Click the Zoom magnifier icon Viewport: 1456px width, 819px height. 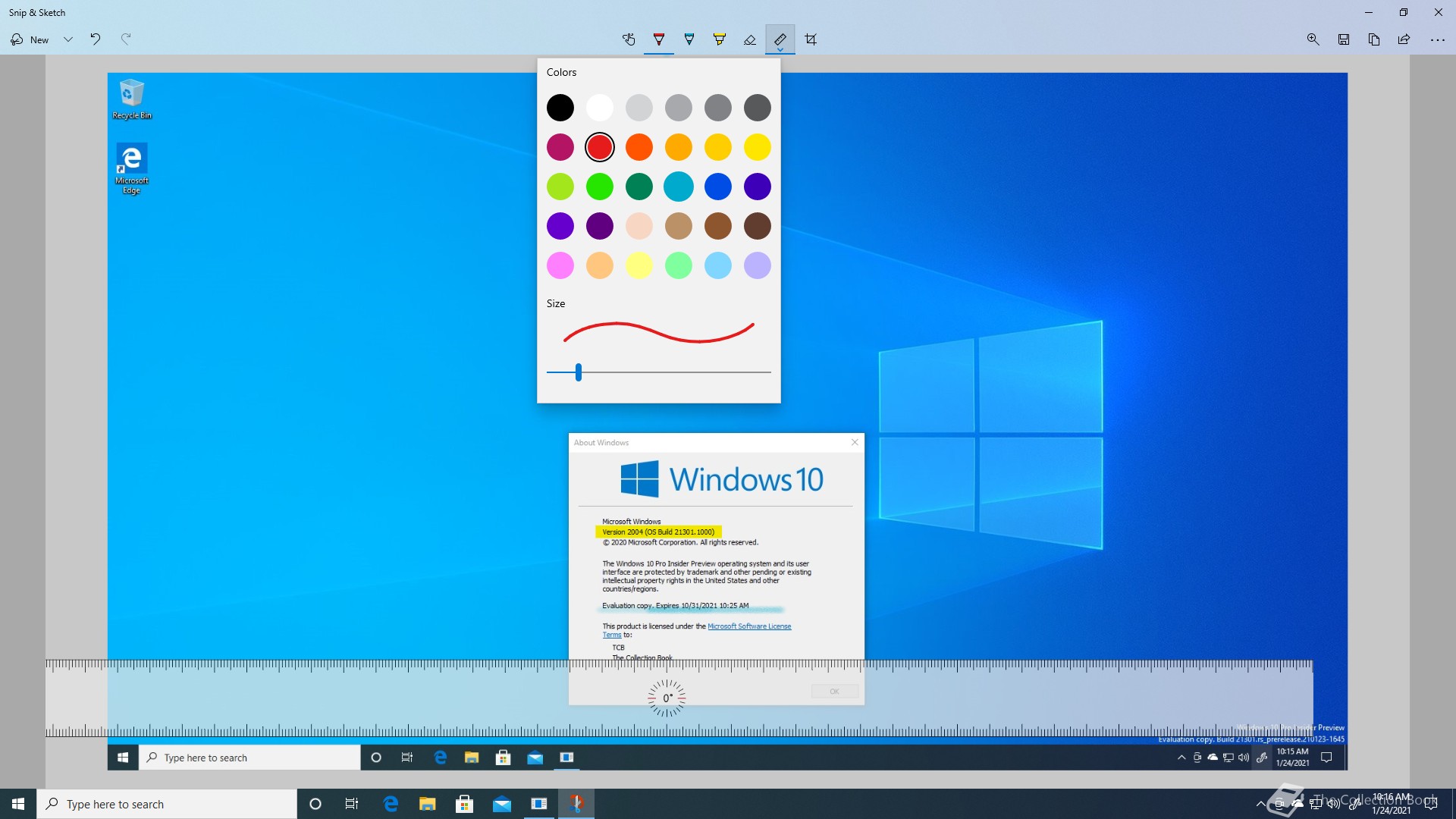point(1313,39)
